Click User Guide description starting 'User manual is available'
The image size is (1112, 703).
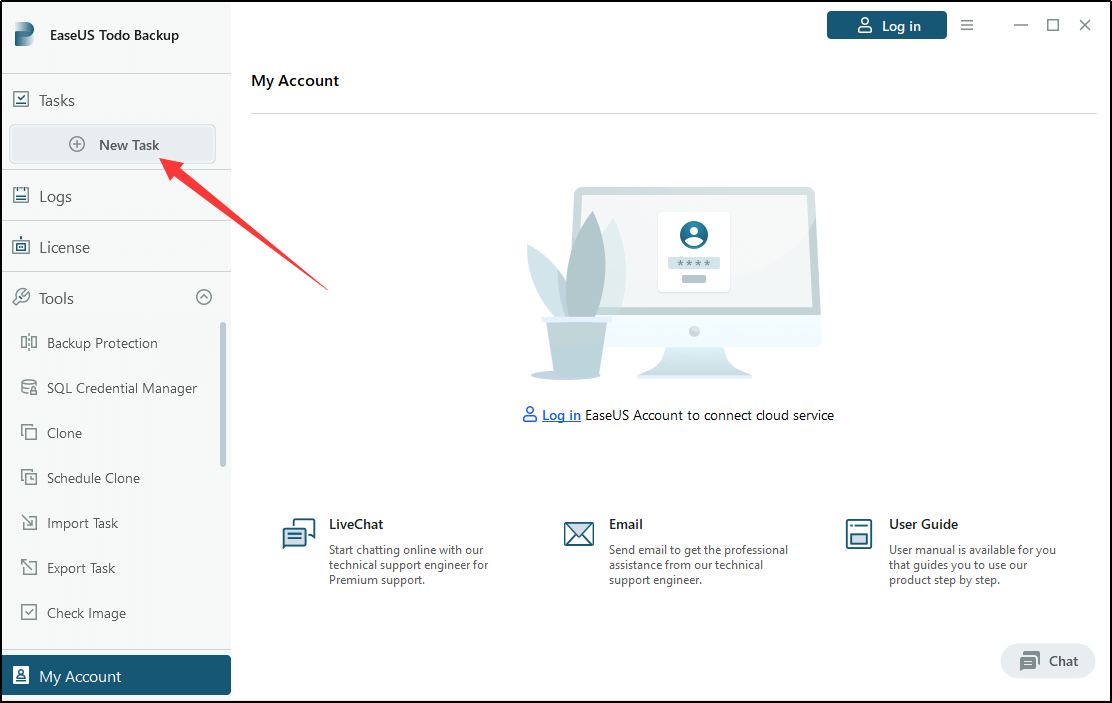(x=972, y=565)
